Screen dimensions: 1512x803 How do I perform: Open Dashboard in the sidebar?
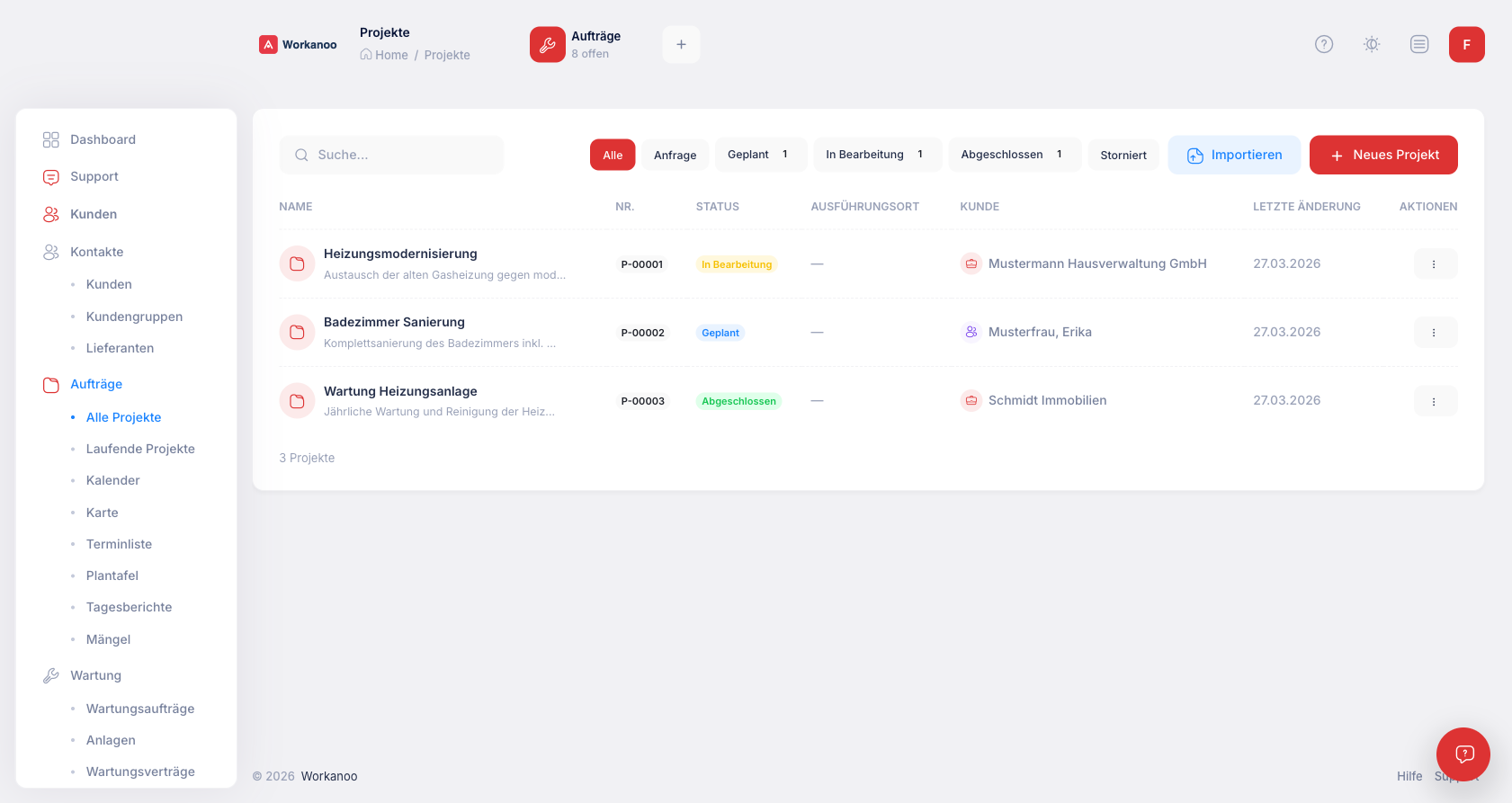coord(103,139)
